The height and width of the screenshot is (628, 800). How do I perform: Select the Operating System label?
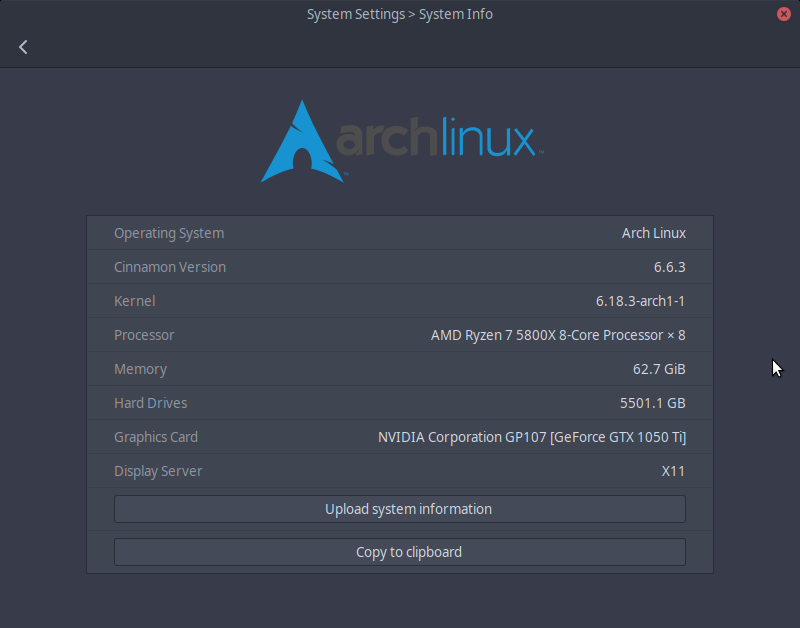[169, 233]
